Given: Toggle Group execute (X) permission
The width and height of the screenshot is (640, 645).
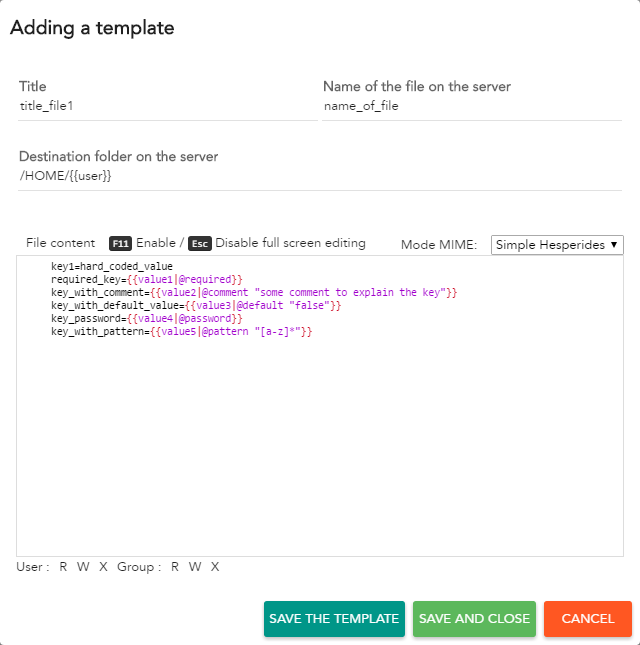Looking at the screenshot, I should 215,567.
